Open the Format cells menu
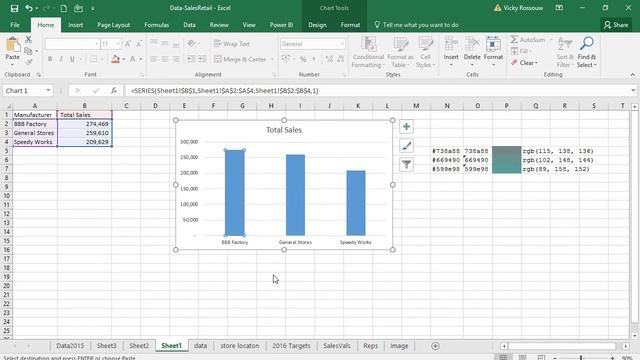 493,52
